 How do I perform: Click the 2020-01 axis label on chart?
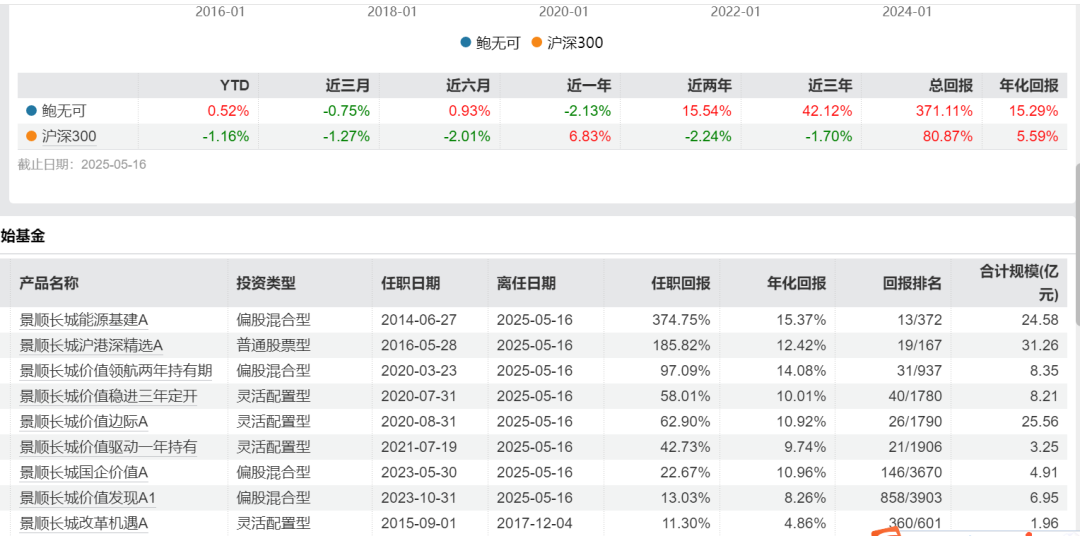[563, 11]
